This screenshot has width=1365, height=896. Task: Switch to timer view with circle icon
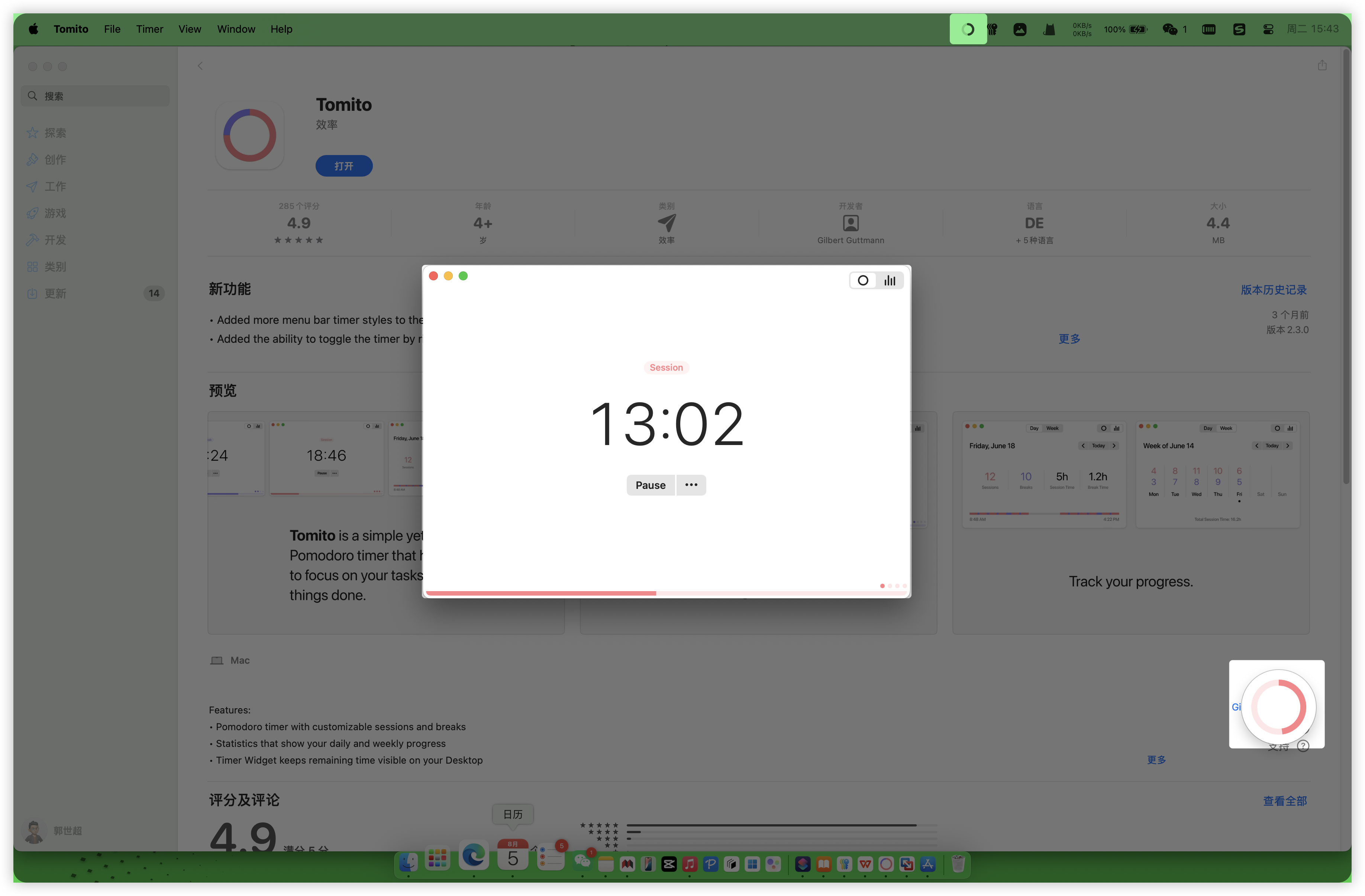[x=862, y=280]
